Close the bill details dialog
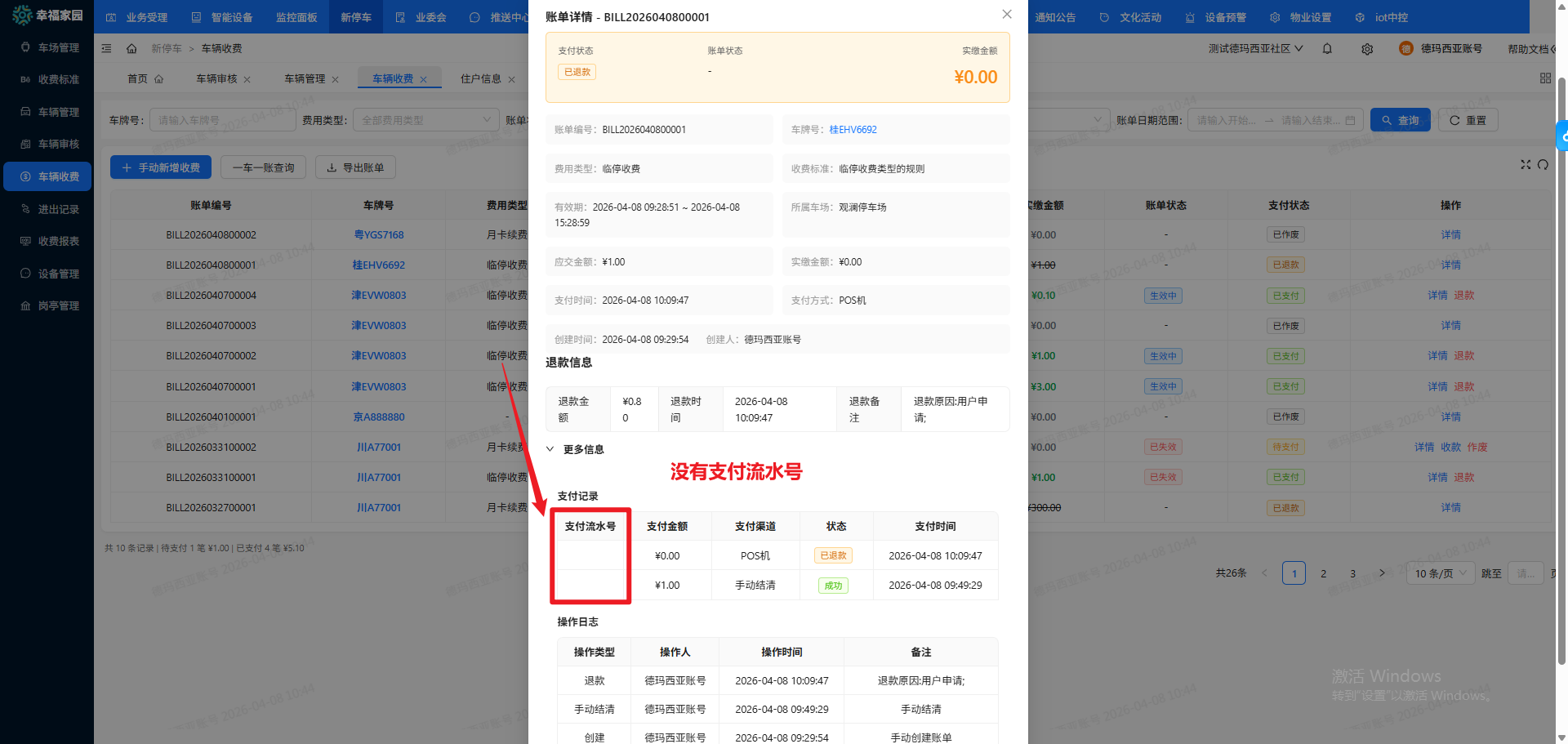This screenshot has width=1568, height=744. (x=1007, y=14)
